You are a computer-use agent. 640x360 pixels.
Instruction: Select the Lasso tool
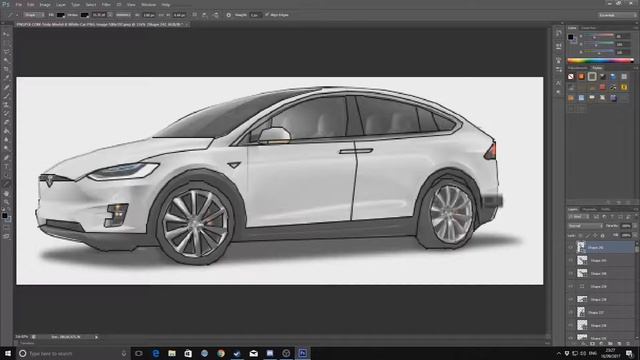(x=6, y=52)
